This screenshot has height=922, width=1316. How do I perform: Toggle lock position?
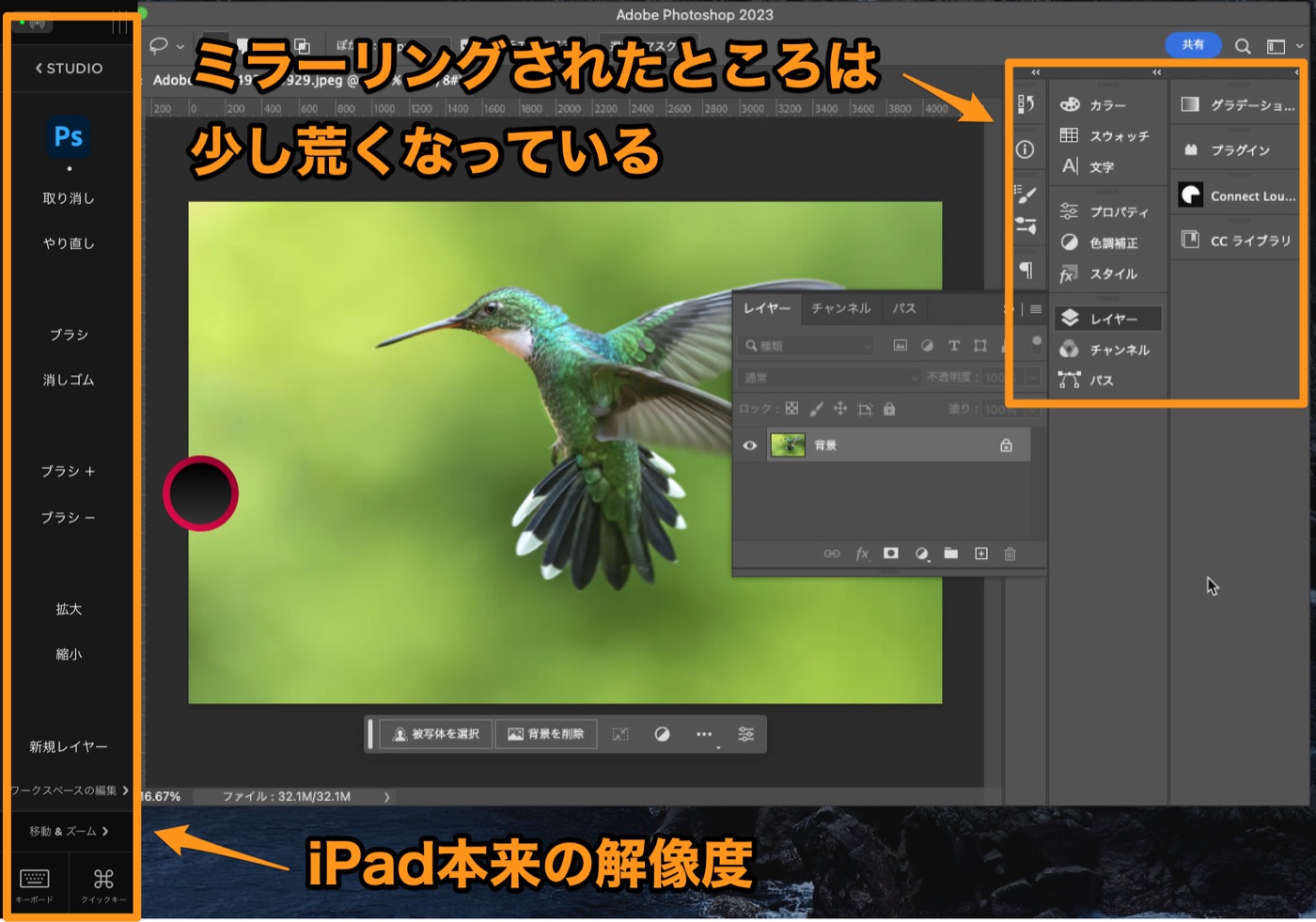tap(840, 409)
